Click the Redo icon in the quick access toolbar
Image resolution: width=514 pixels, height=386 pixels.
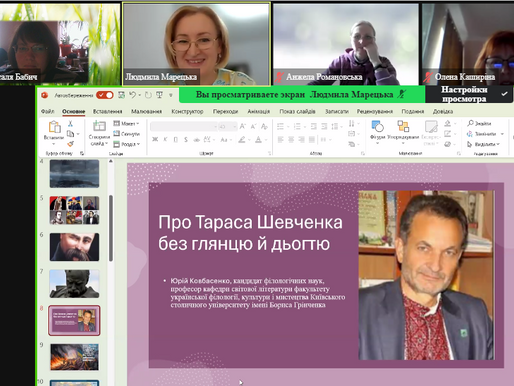click(x=148, y=95)
